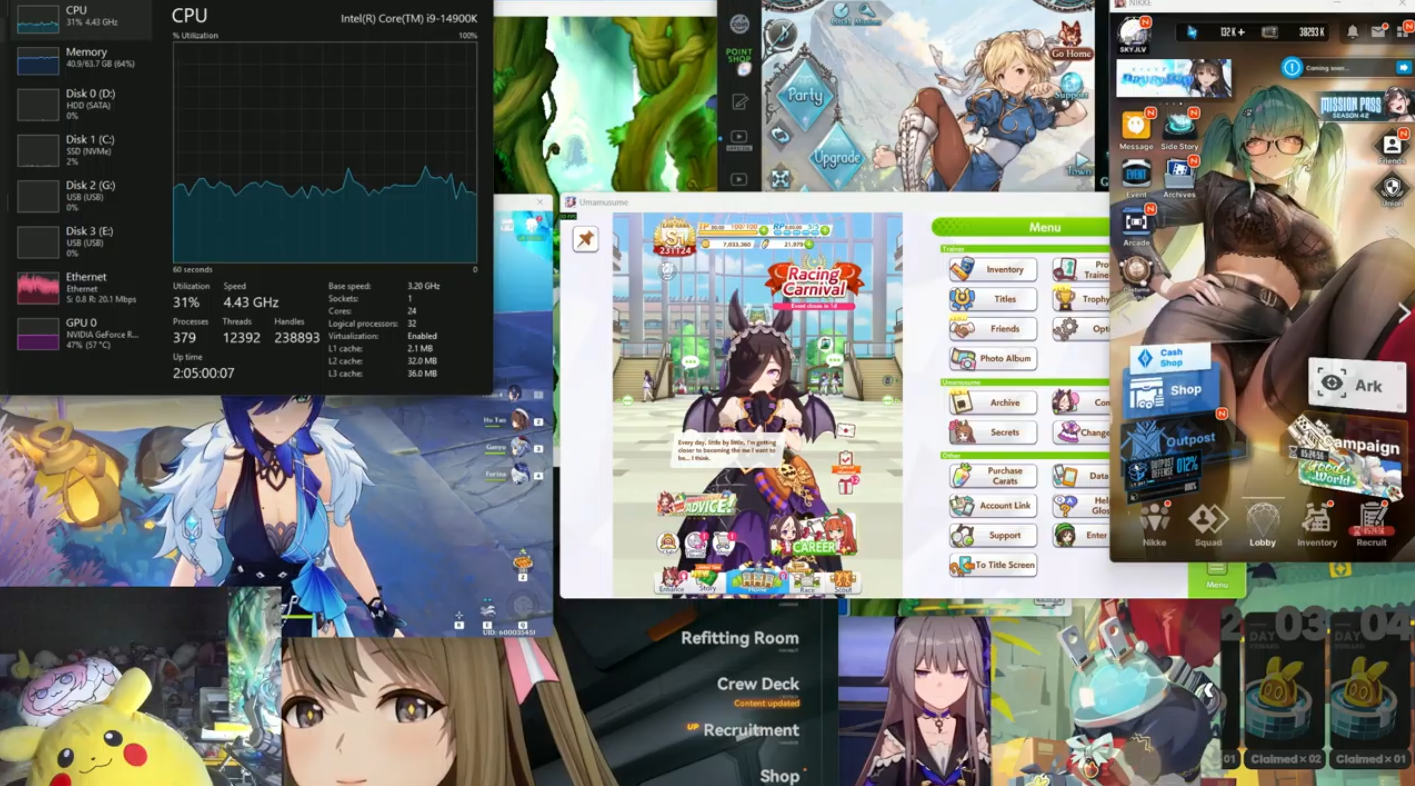This screenshot has width=1415, height=786.
Task: Open the Enhance tab in Umamusume
Action: [x=672, y=581]
